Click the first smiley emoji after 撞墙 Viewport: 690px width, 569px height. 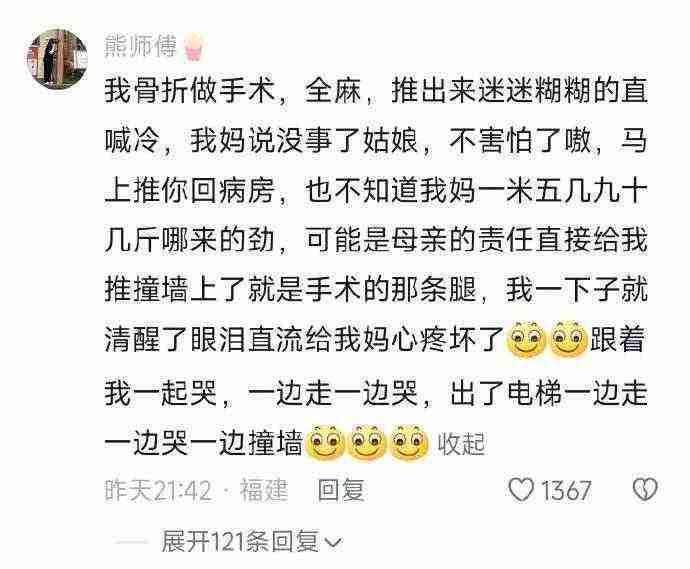(326, 442)
